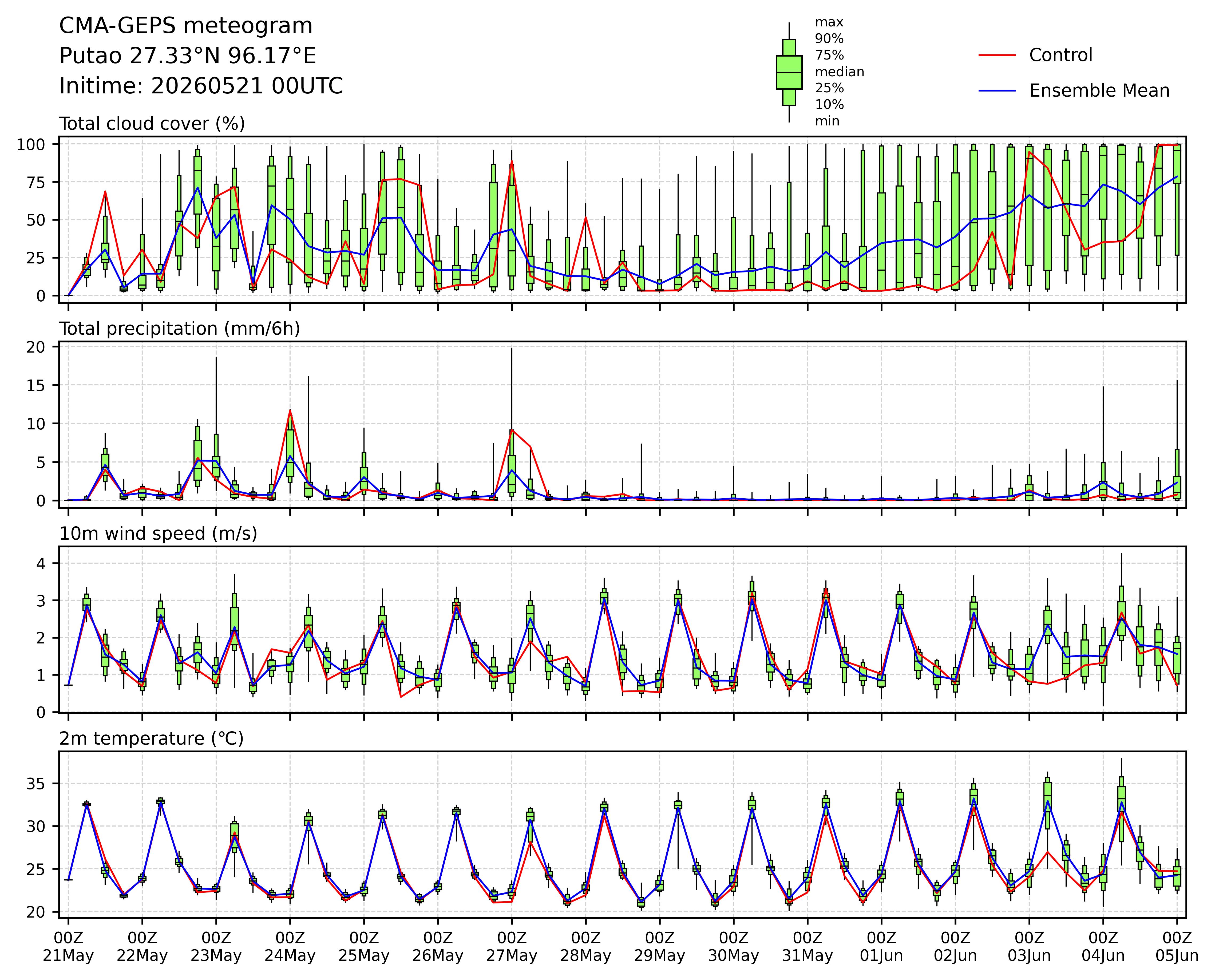Click the red Control line legend sample
1215x980 pixels.
click(x=997, y=55)
